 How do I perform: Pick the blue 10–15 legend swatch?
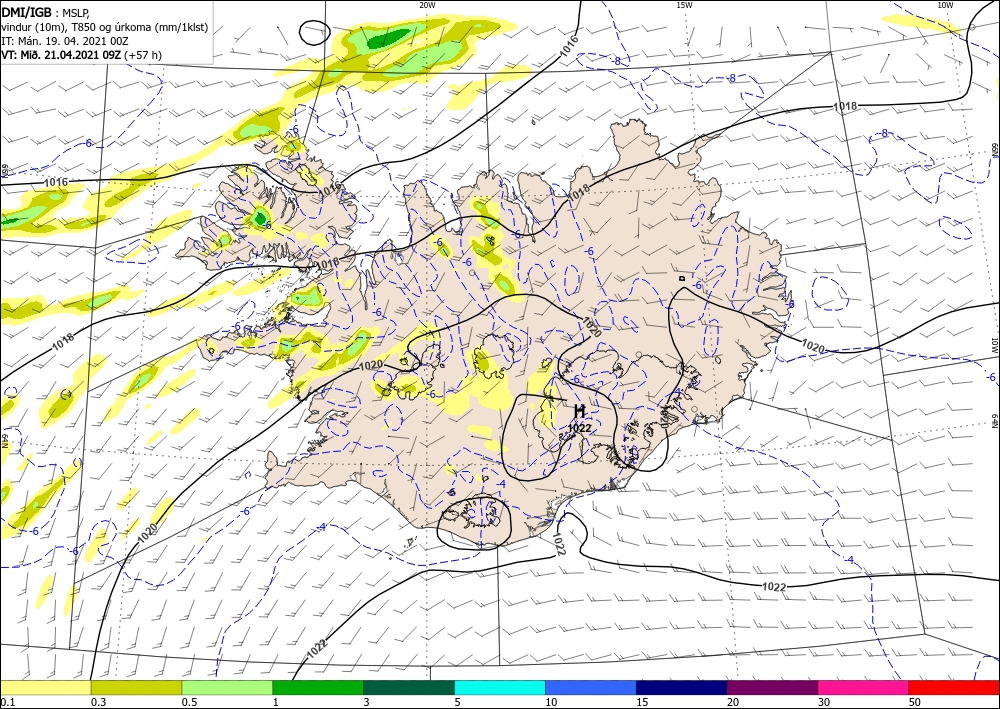591,688
